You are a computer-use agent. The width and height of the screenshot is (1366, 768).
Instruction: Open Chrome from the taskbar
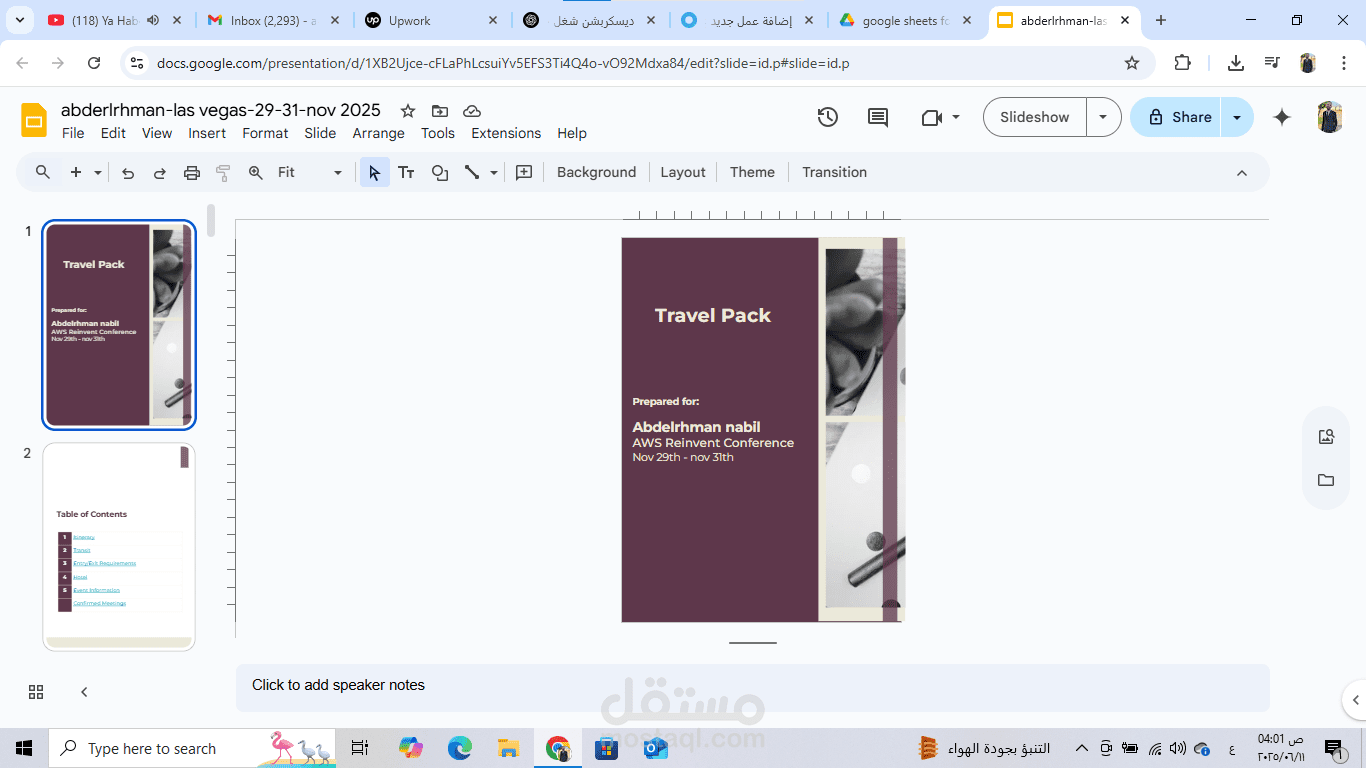pos(558,748)
